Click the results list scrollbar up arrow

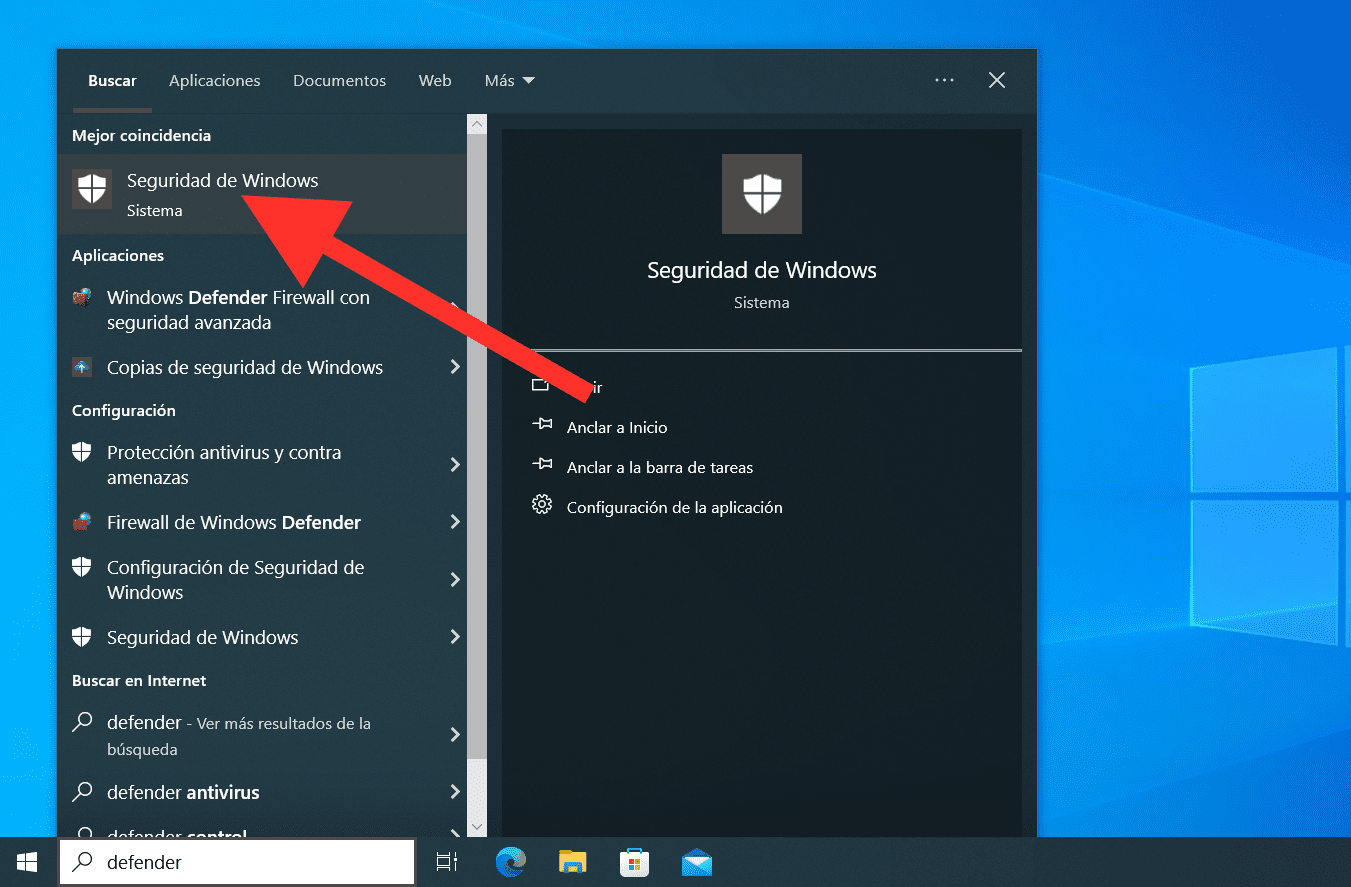click(477, 125)
